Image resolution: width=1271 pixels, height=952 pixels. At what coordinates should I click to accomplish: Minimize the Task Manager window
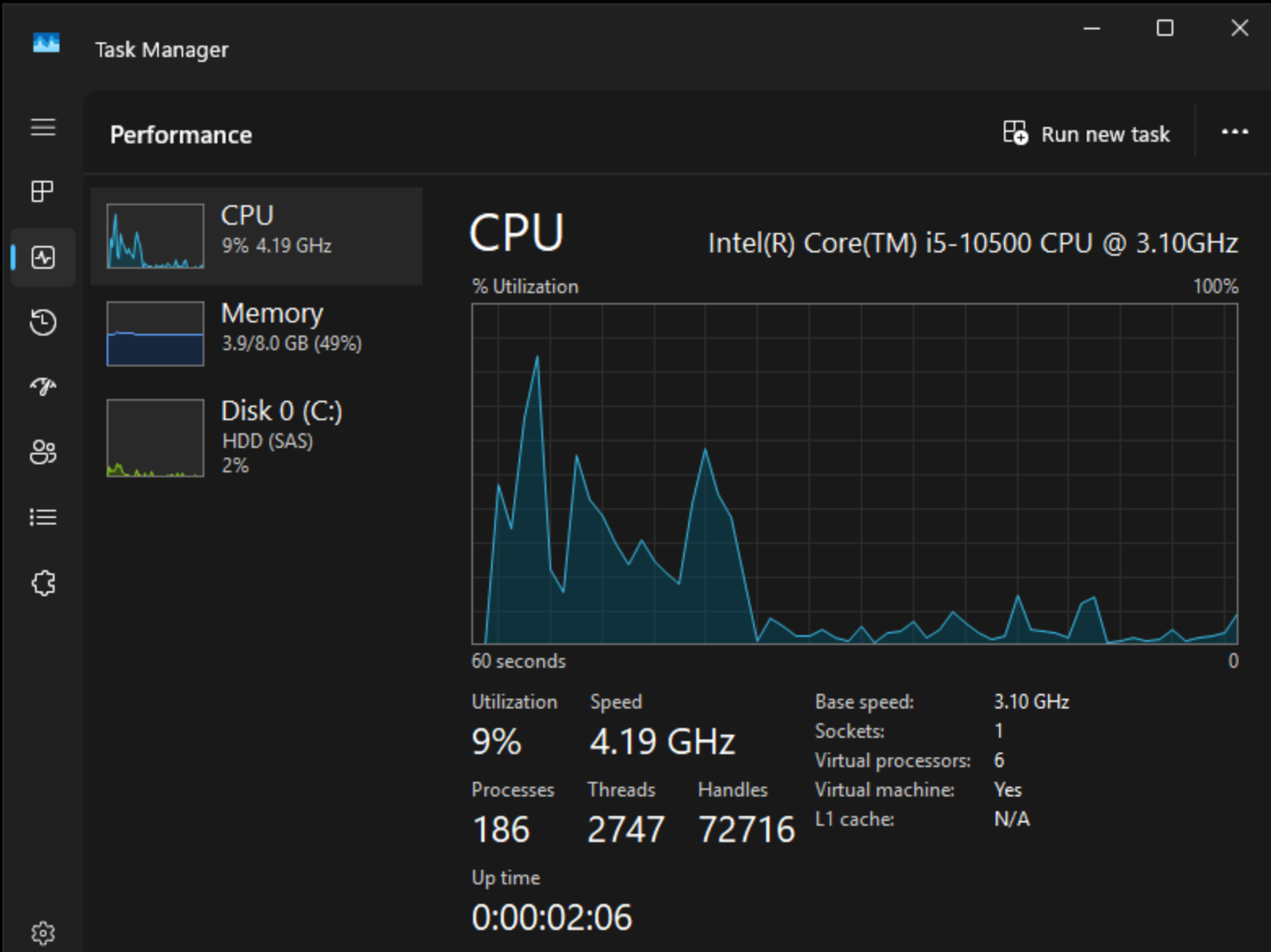(1092, 29)
